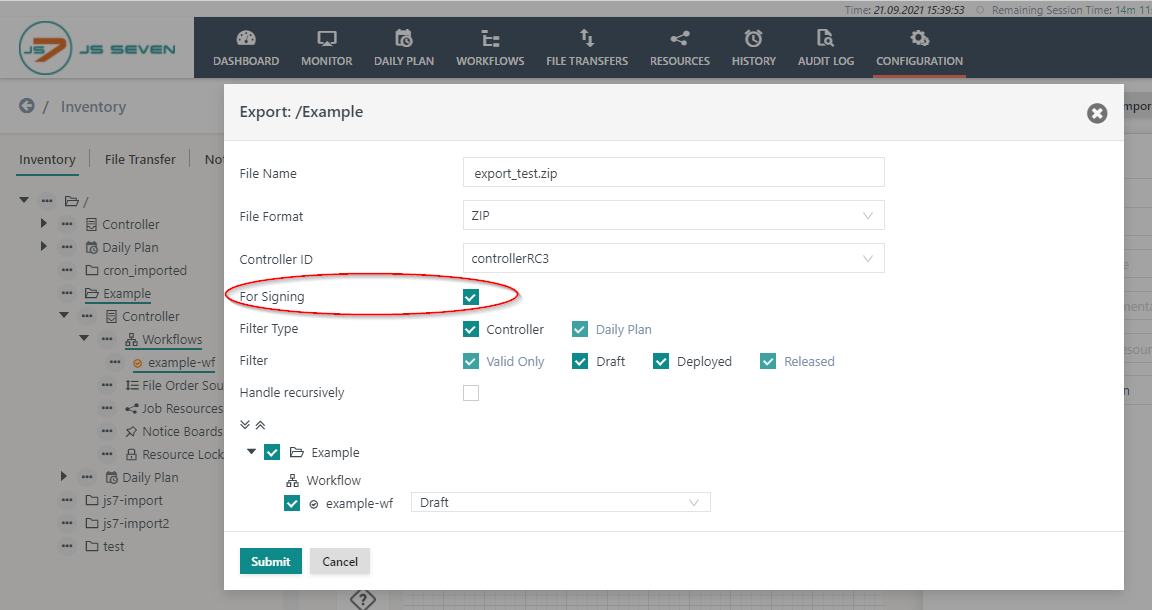The image size is (1152, 610).
Task: Toggle the Deployed filter checkbox
Action: 660,361
